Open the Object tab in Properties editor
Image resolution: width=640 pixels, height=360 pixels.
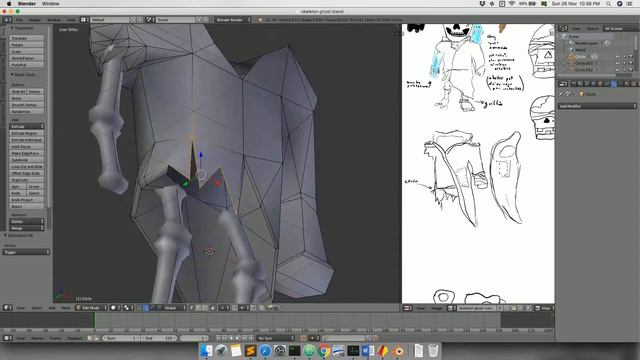600,84
